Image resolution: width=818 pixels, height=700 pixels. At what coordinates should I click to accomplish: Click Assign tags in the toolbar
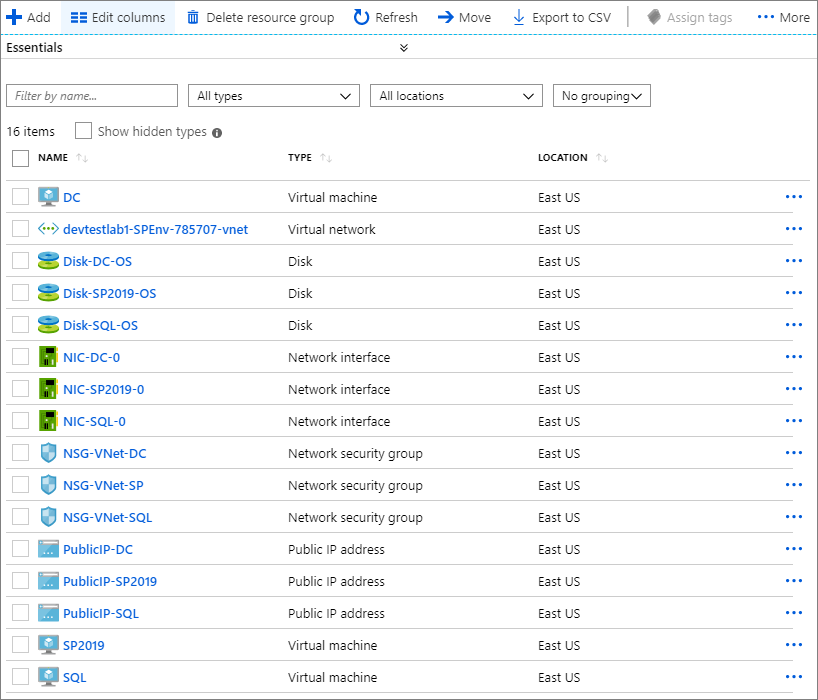[690, 17]
